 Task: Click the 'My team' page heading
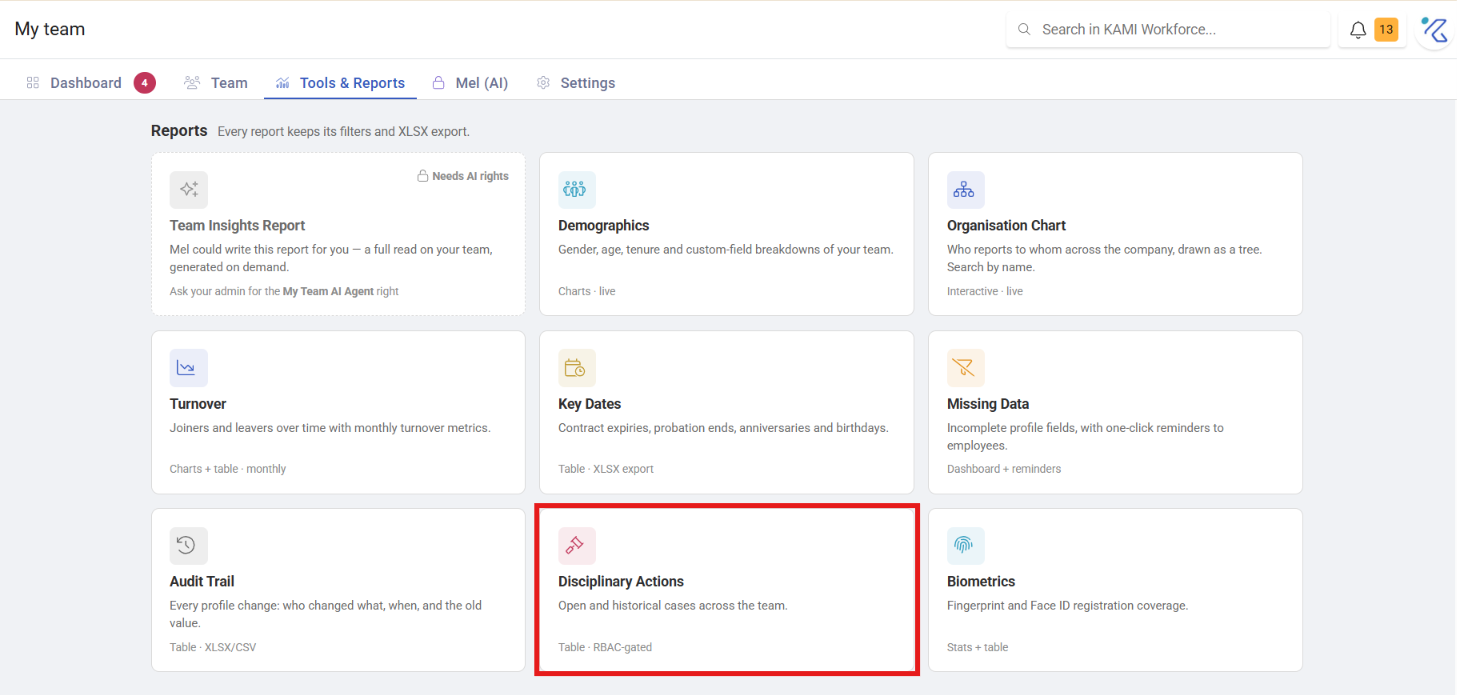[50, 30]
